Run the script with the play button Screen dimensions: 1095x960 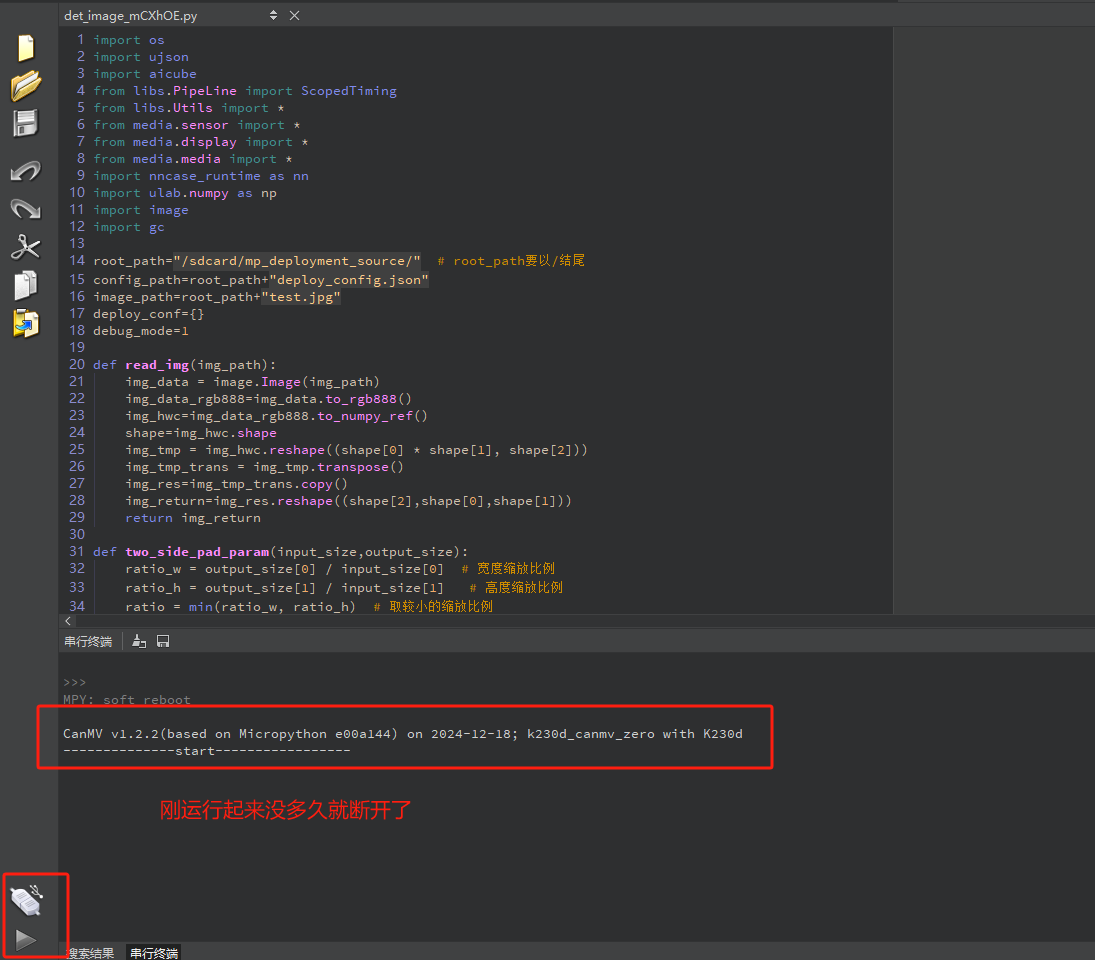pos(26,939)
